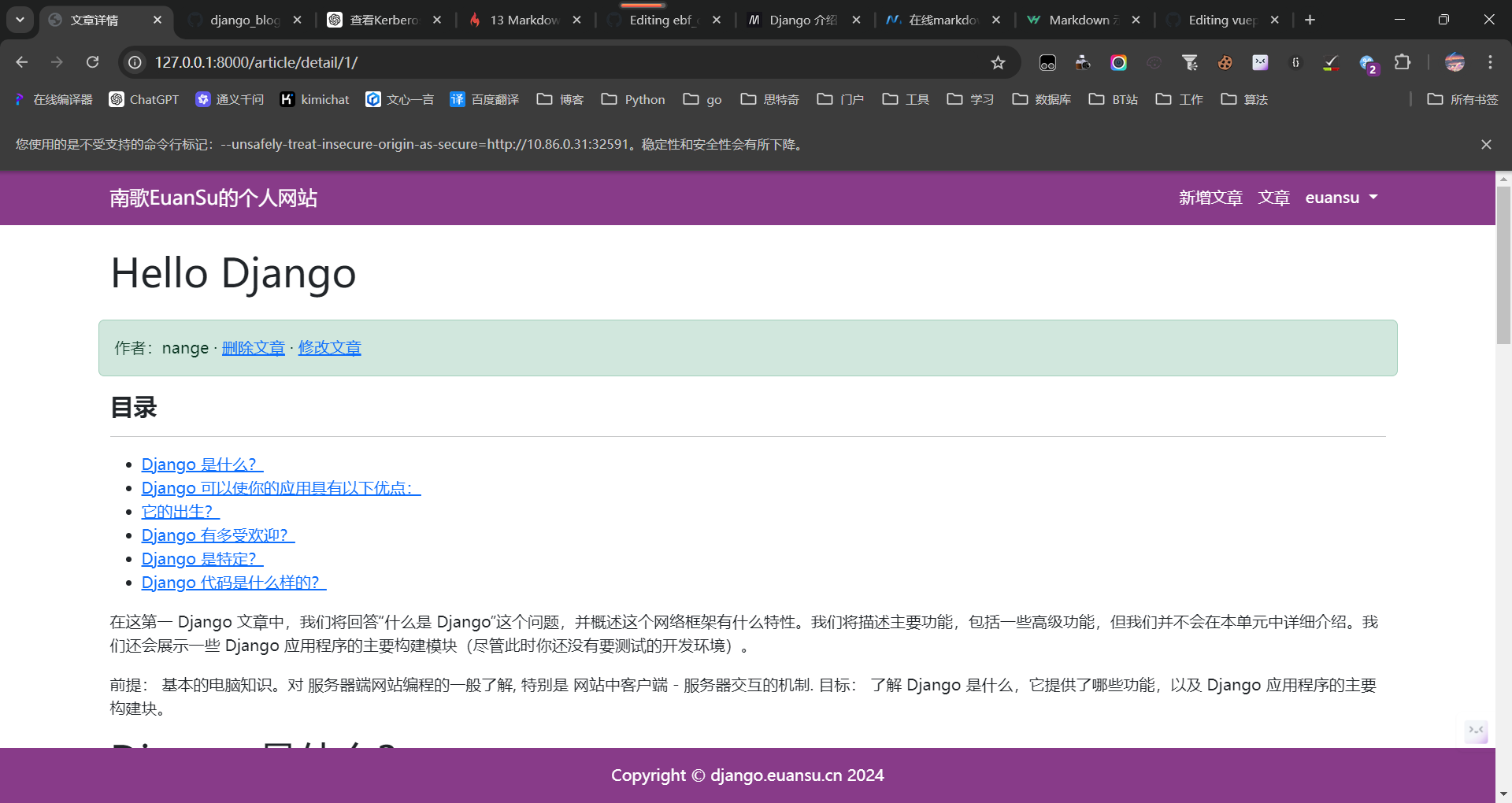Open the extensions puzzle icon
The width and height of the screenshot is (1512, 803).
pyautogui.click(x=1403, y=62)
